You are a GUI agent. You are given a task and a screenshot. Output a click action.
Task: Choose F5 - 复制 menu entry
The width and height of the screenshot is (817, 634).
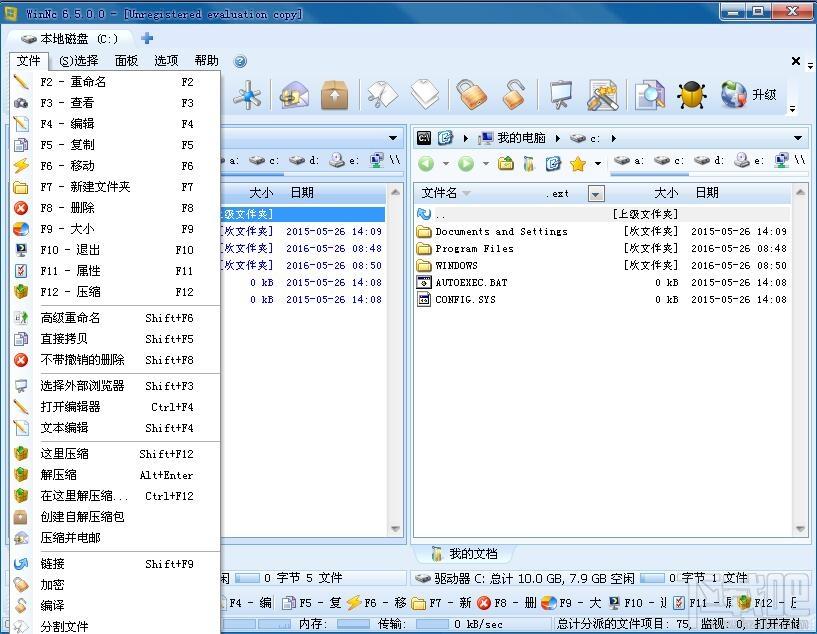115,145
